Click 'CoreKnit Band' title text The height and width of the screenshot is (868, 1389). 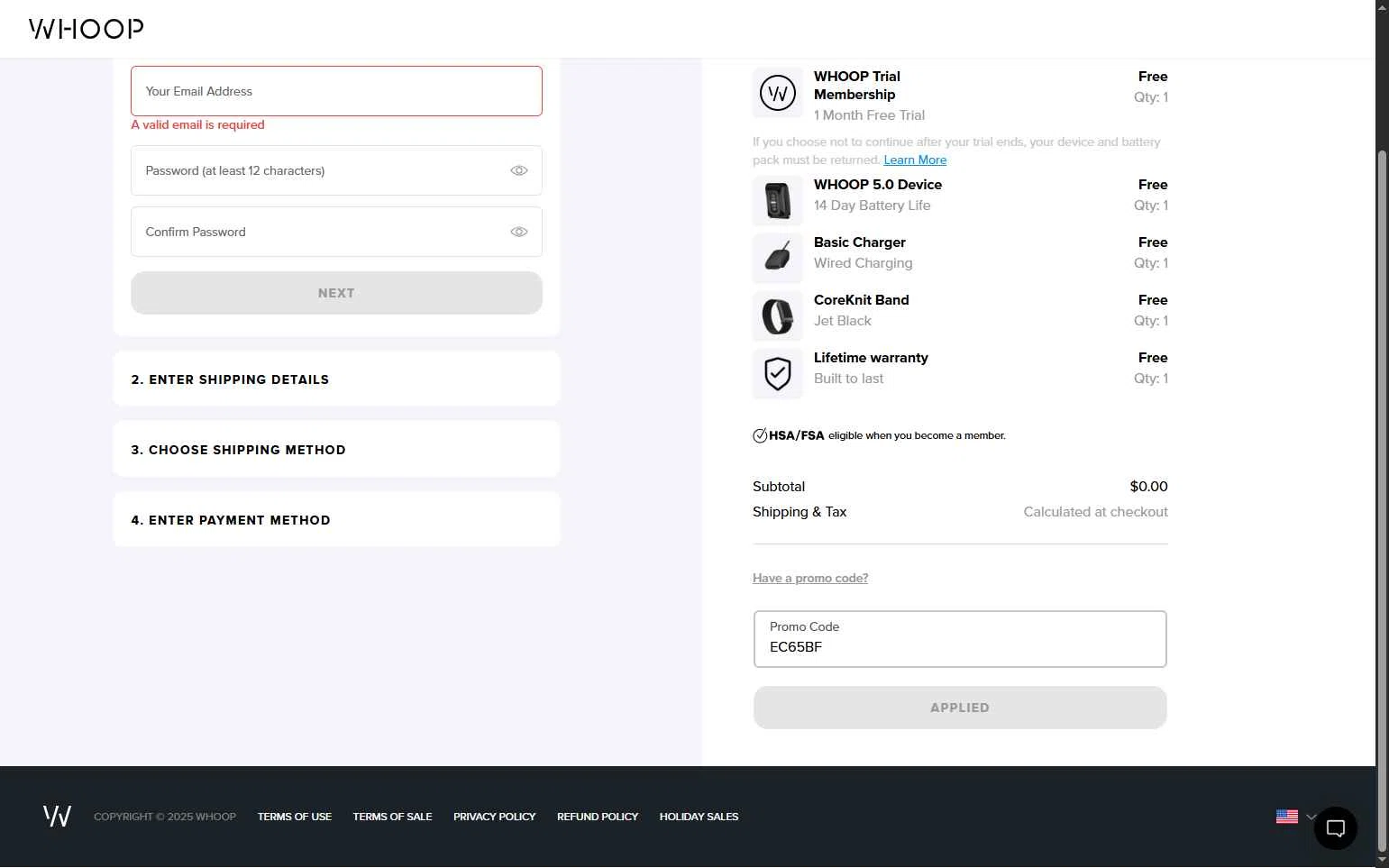[x=861, y=300]
